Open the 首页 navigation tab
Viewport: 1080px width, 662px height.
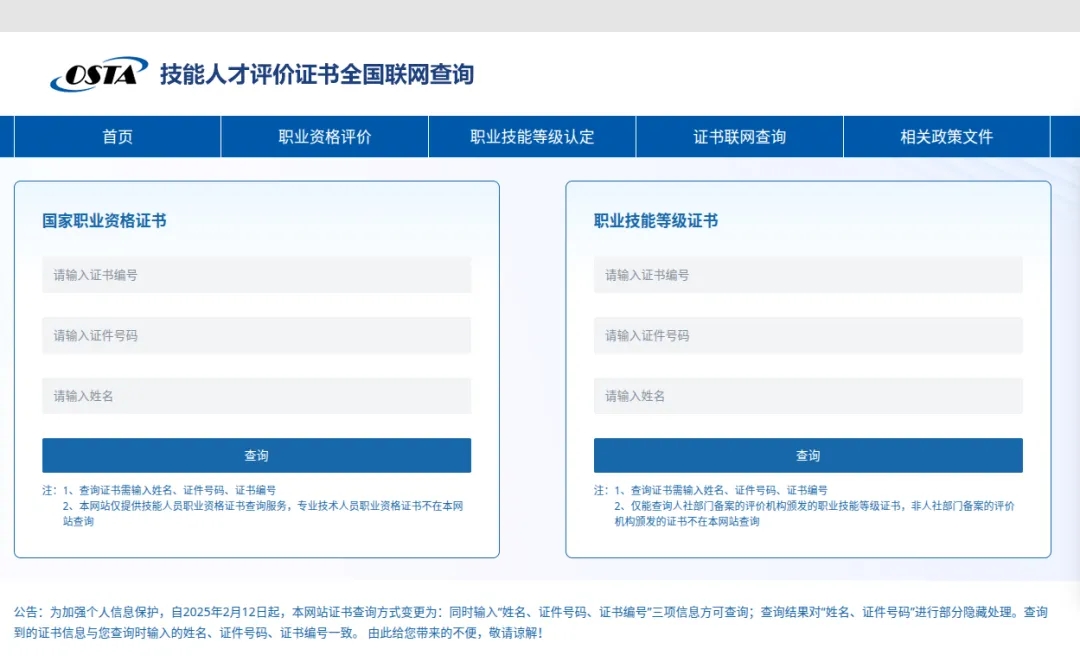pyautogui.click(x=117, y=136)
